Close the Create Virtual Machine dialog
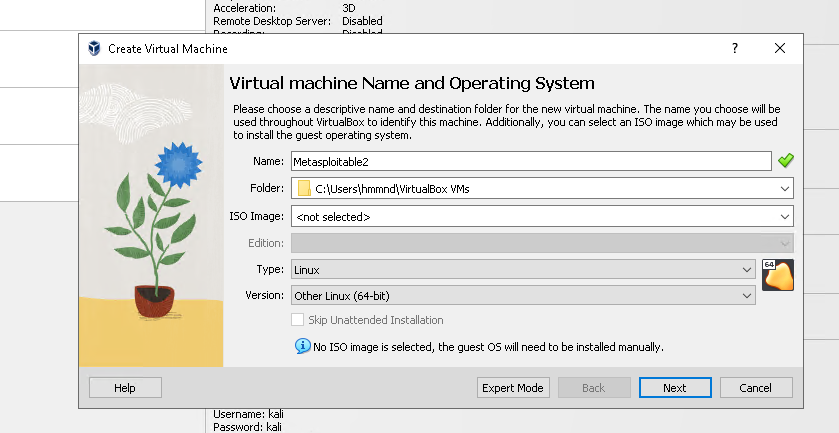Image resolution: width=839 pixels, height=433 pixels. click(x=780, y=48)
